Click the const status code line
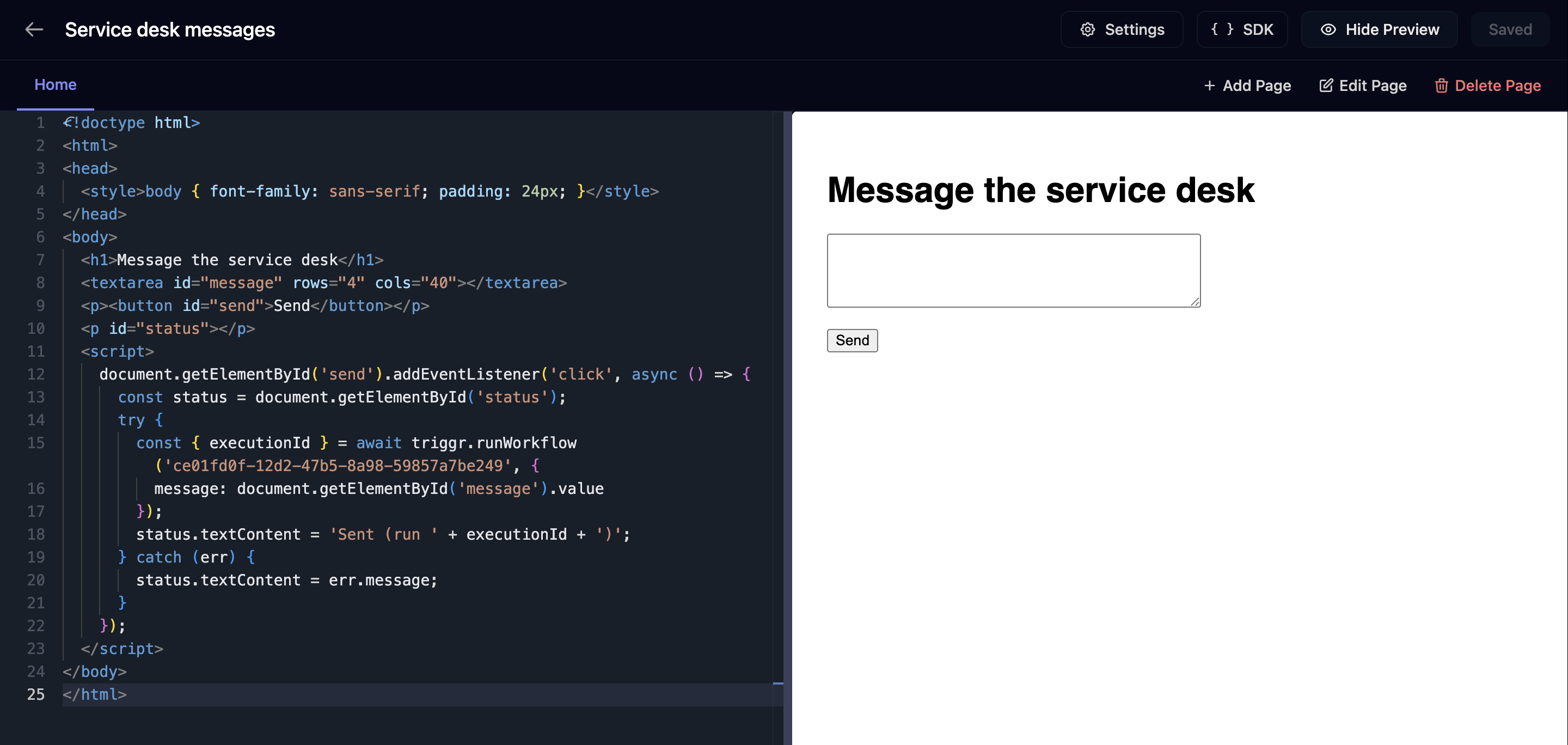This screenshot has width=1568, height=745. (x=341, y=398)
